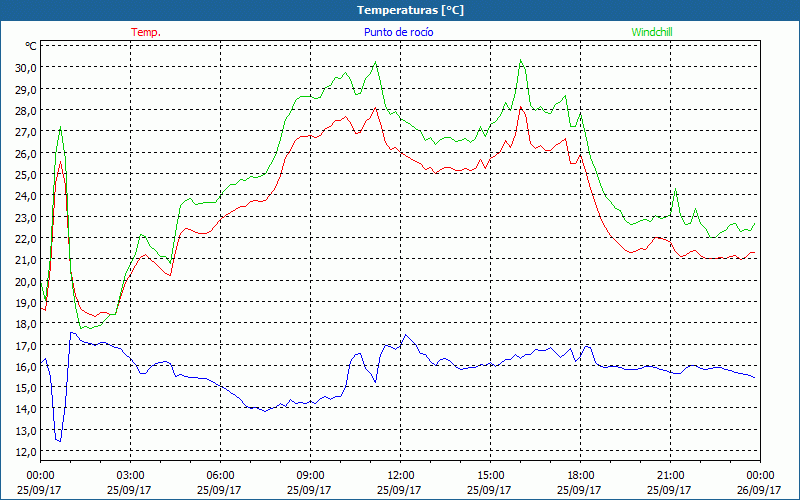Select the green 'Windchill' legend label

click(652, 32)
